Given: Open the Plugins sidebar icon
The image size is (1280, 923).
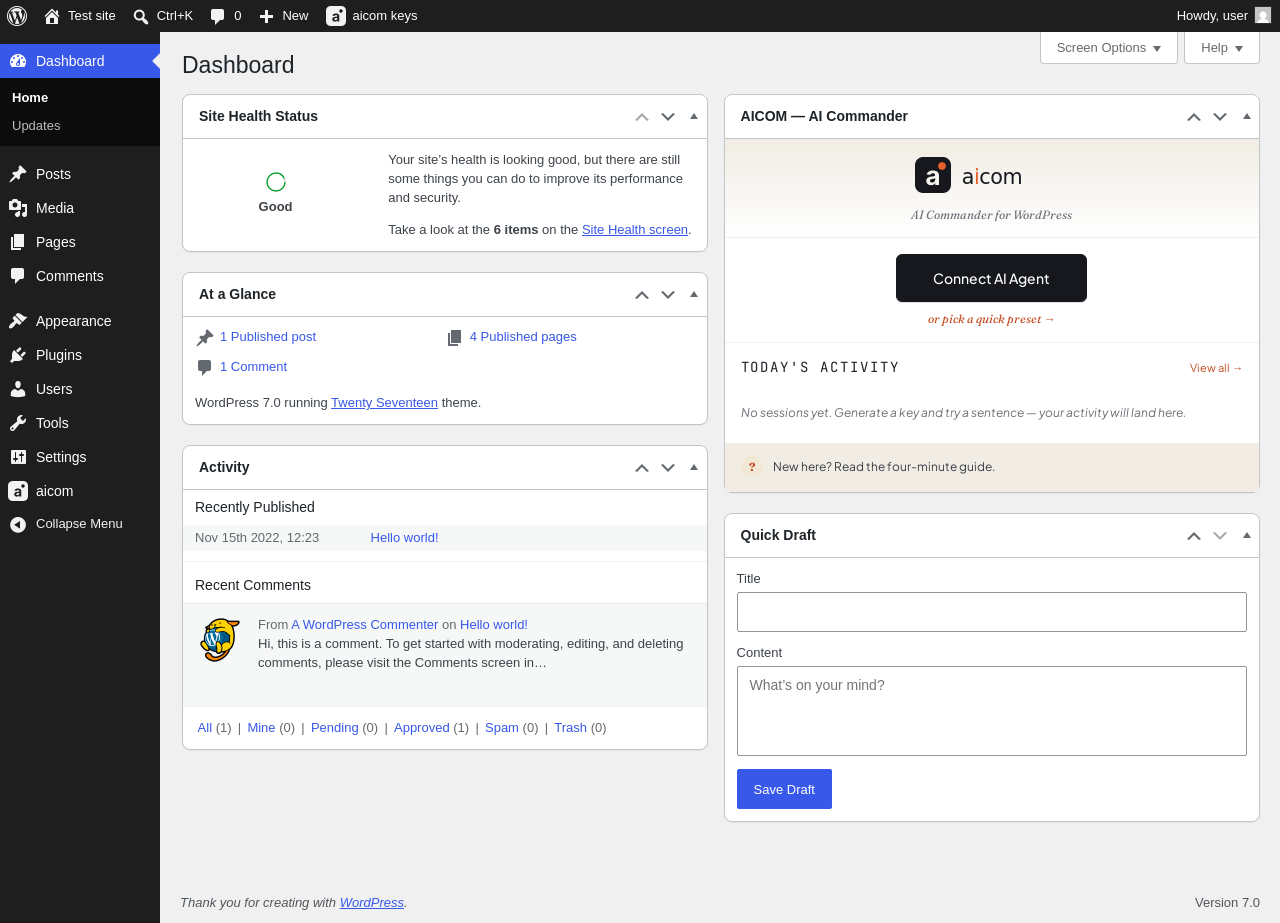Looking at the screenshot, I should point(18,355).
